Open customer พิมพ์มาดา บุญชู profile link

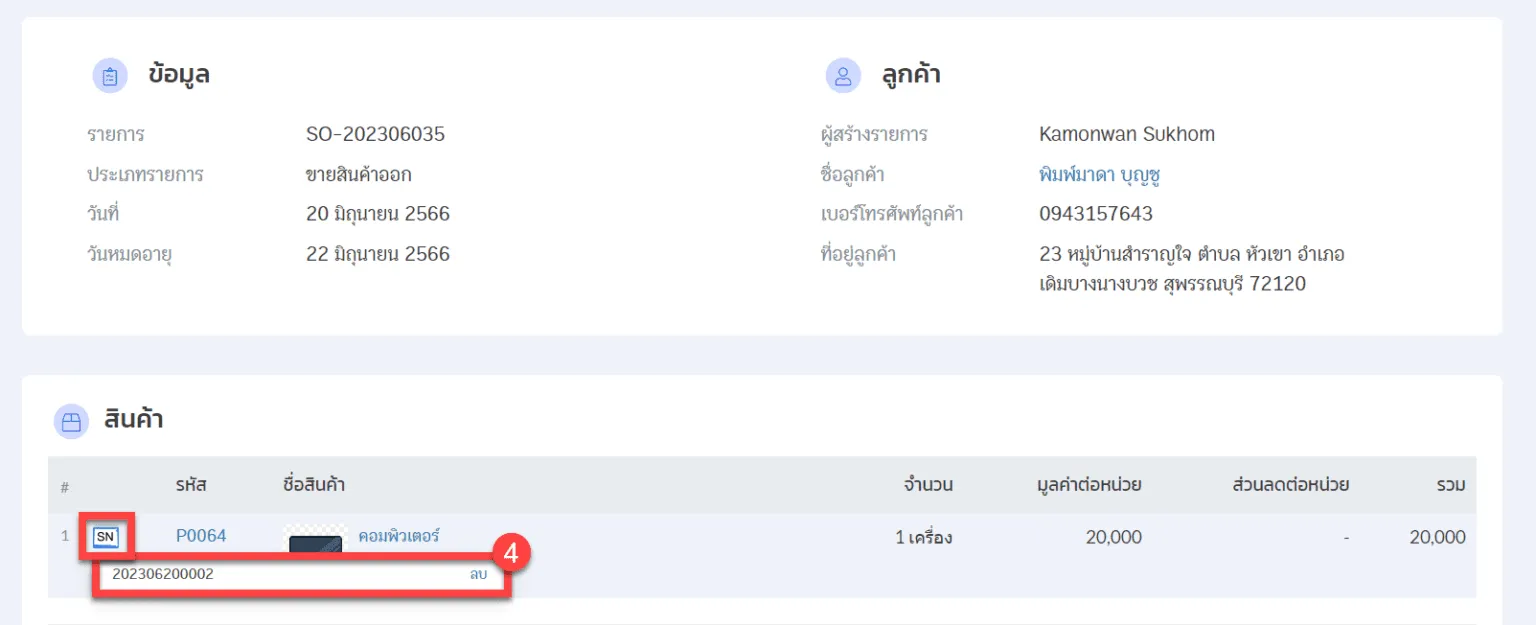[x=1099, y=174]
